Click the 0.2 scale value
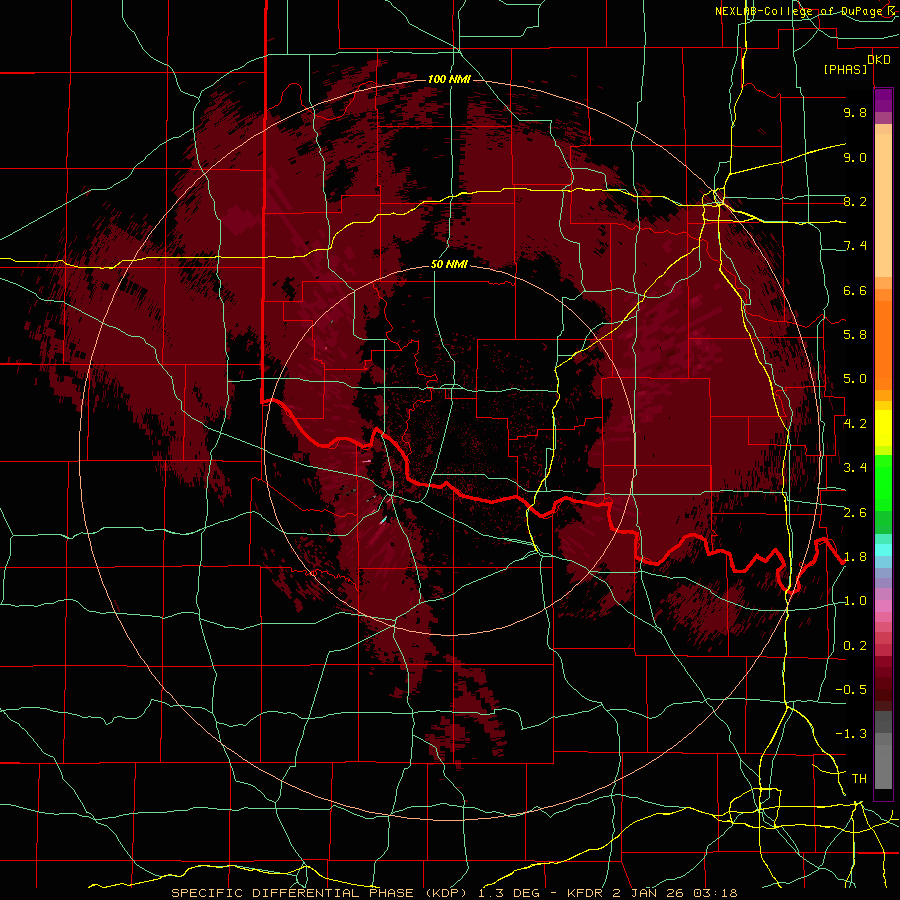 [855, 646]
